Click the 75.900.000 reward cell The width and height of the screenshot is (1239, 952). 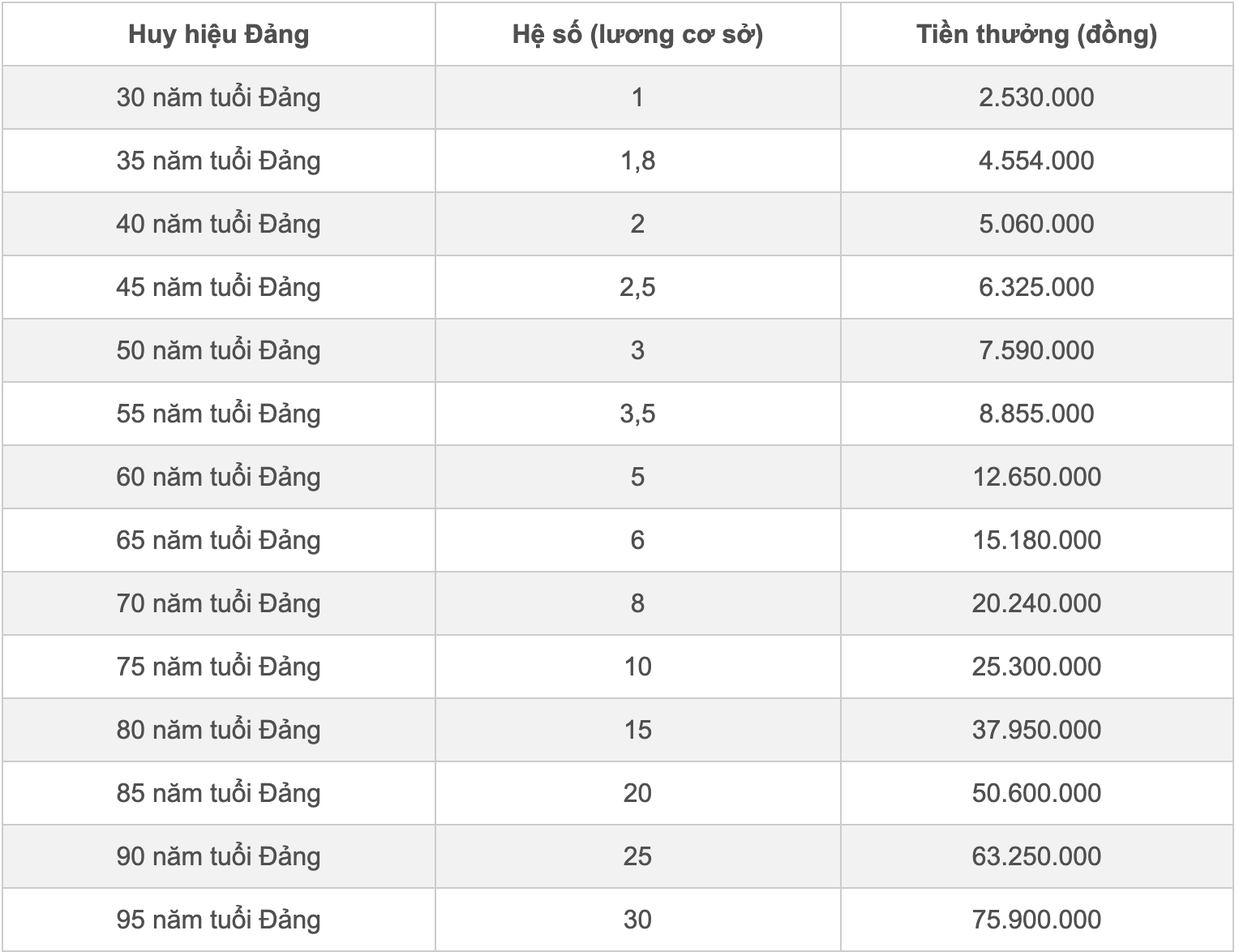1036,920
